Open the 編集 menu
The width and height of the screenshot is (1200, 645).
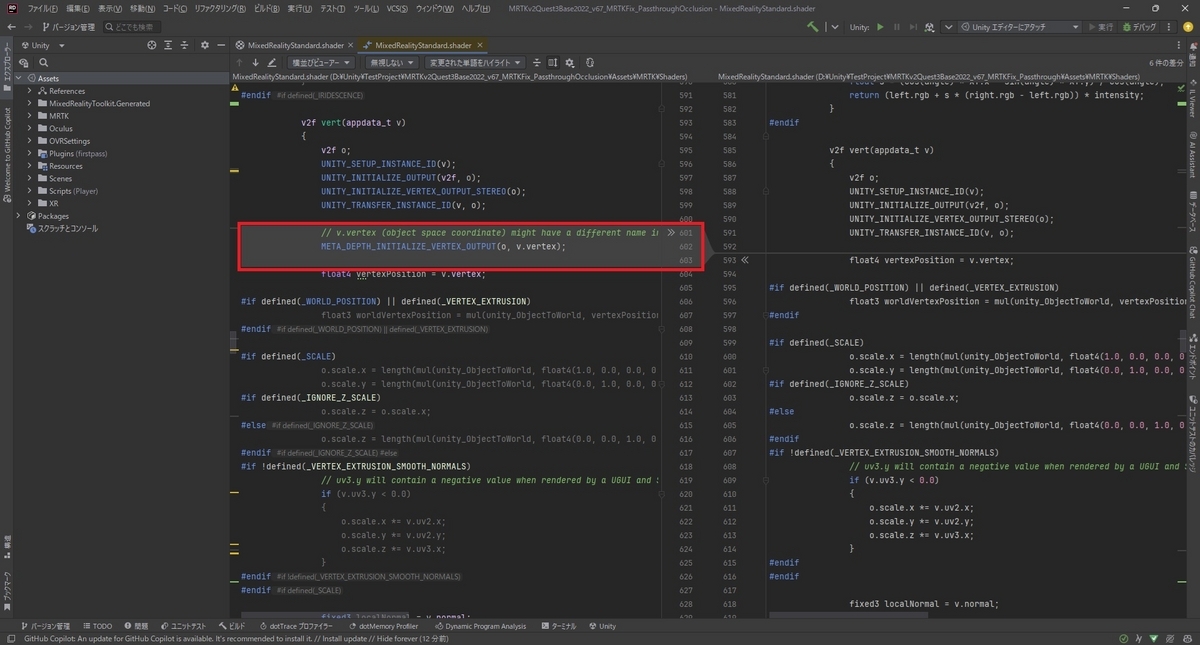77,8
